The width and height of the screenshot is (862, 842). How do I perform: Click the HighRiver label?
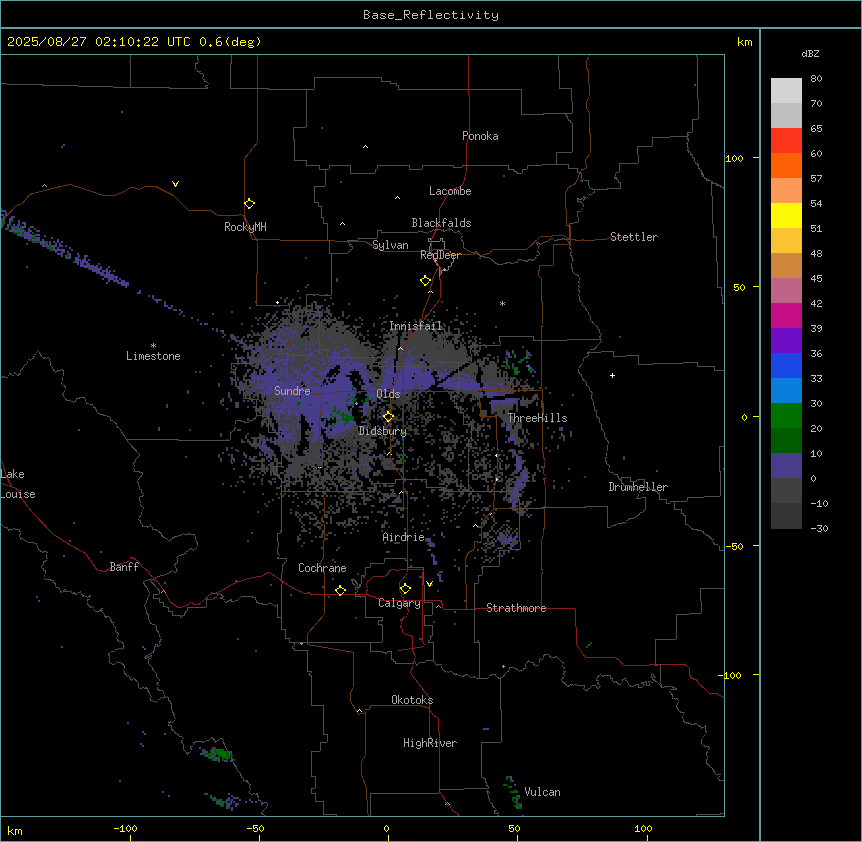(430, 743)
